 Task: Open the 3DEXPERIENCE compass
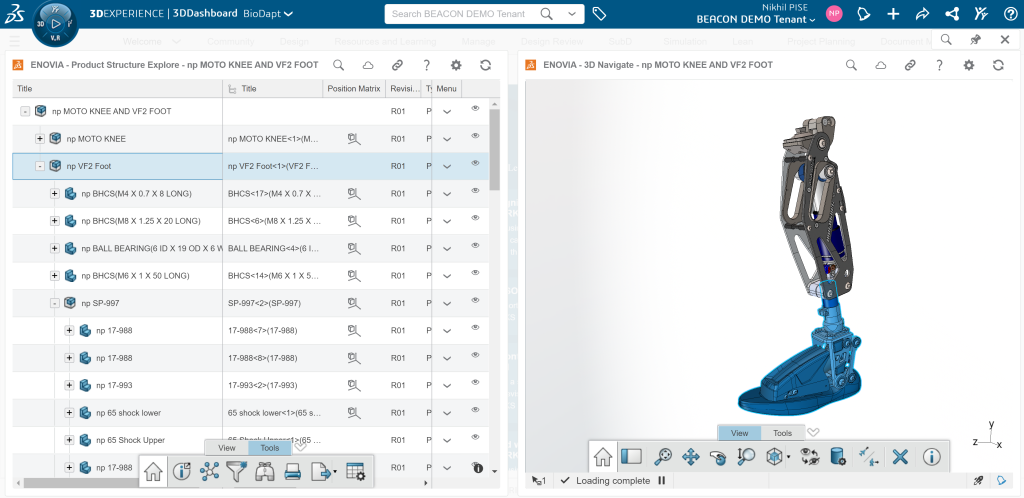pos(55,23)
